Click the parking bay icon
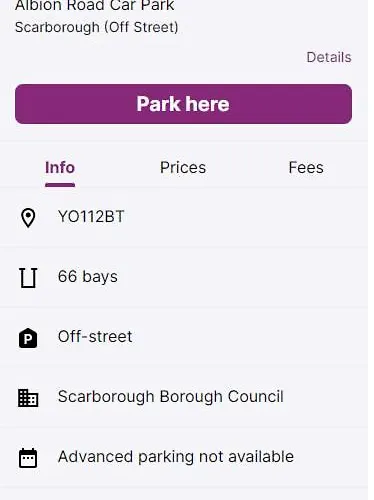The height and width of the screenshot is (500, 374). 28,278
